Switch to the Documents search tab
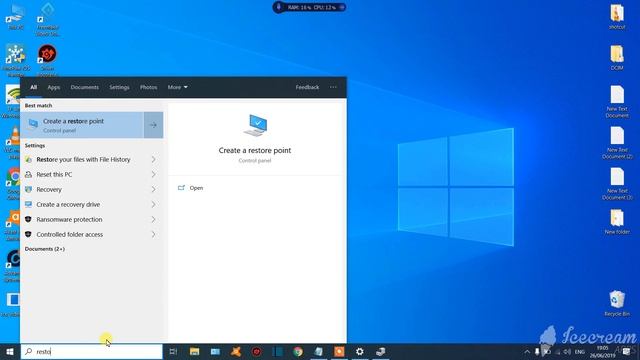The image size is (640, 360). 84,87
